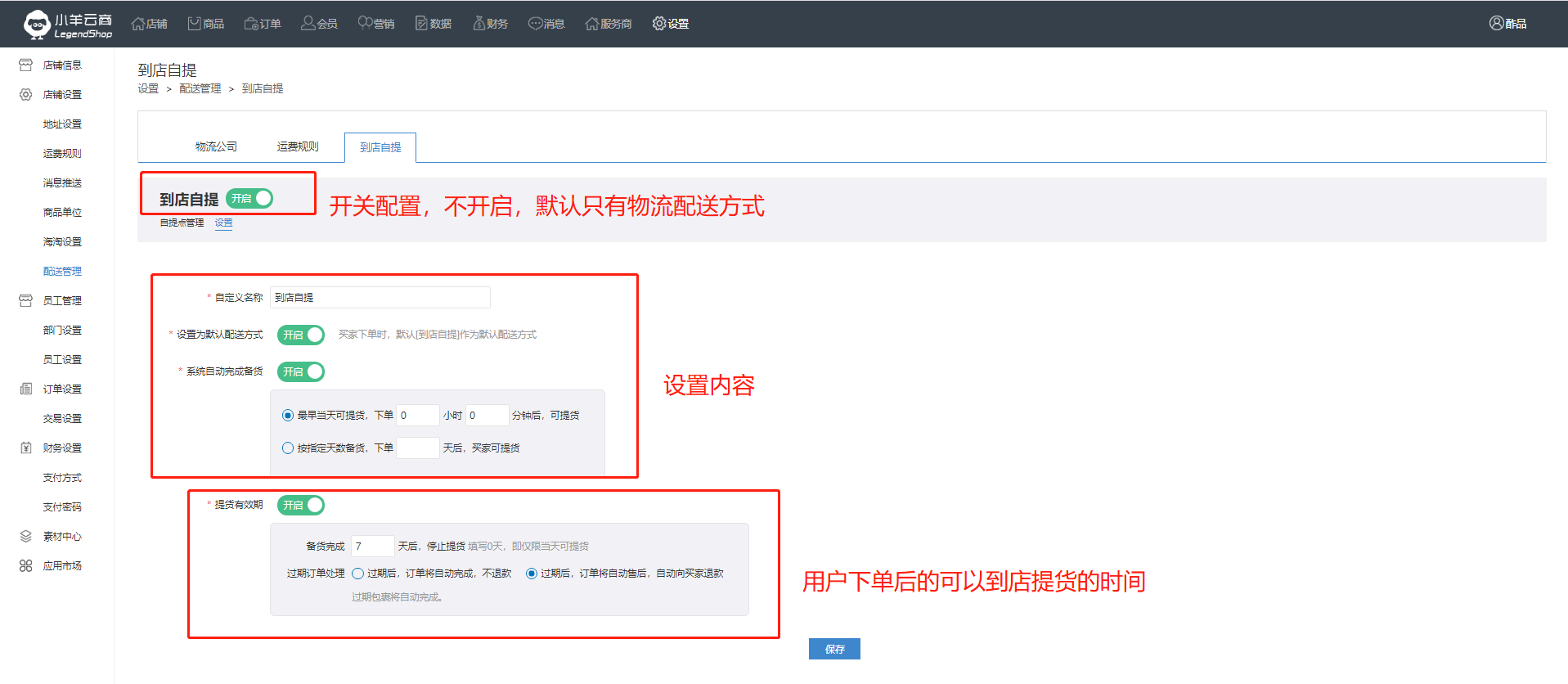Disable the 提货有效期 toggle
The image size is (1568, 684).
[x=301, y=506]
